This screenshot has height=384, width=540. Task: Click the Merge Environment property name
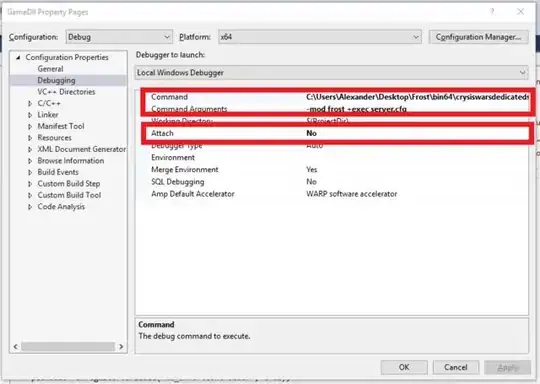point(185,169)
